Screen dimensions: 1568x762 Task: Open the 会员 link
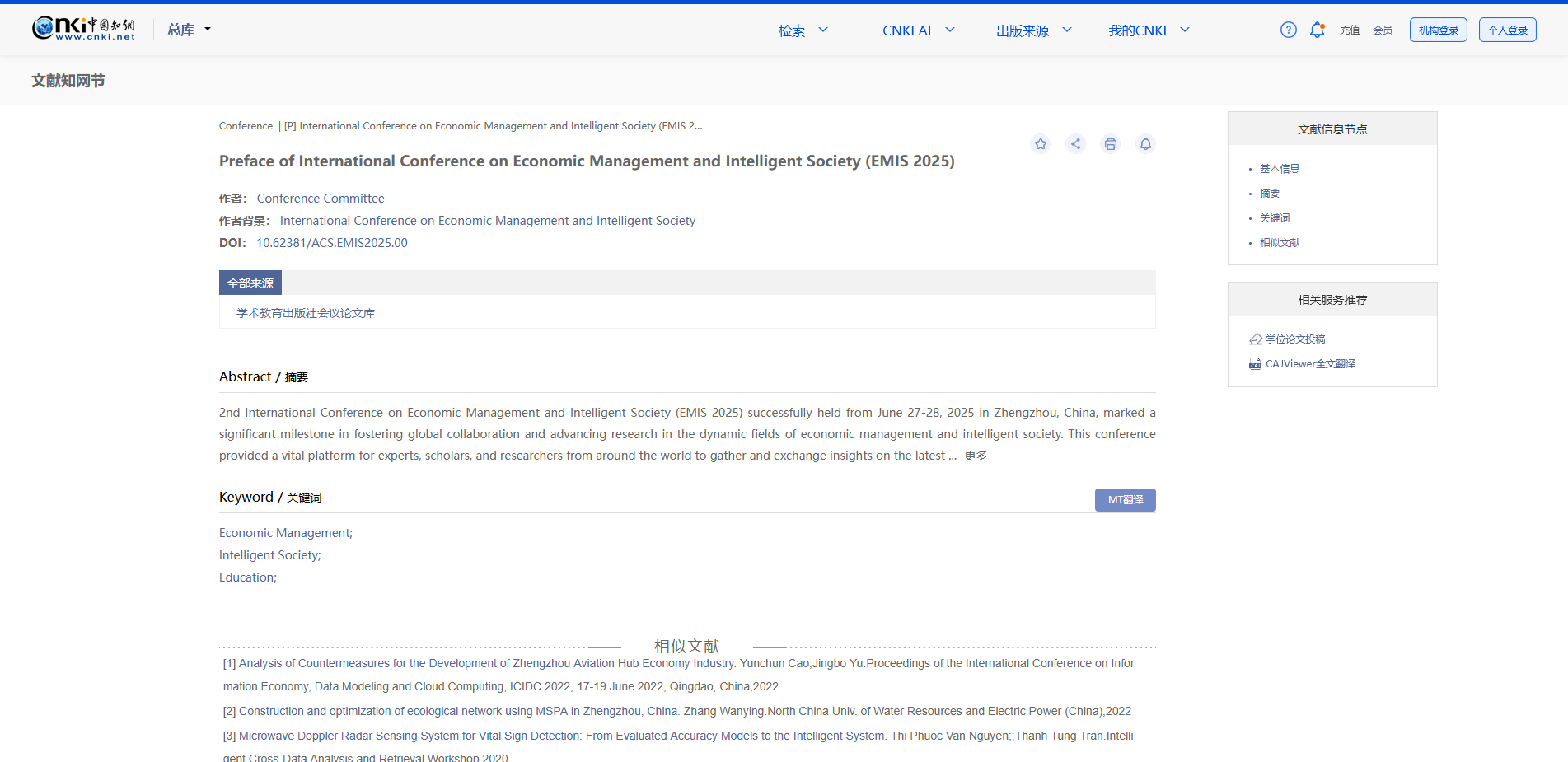[x=1383, y=30]
